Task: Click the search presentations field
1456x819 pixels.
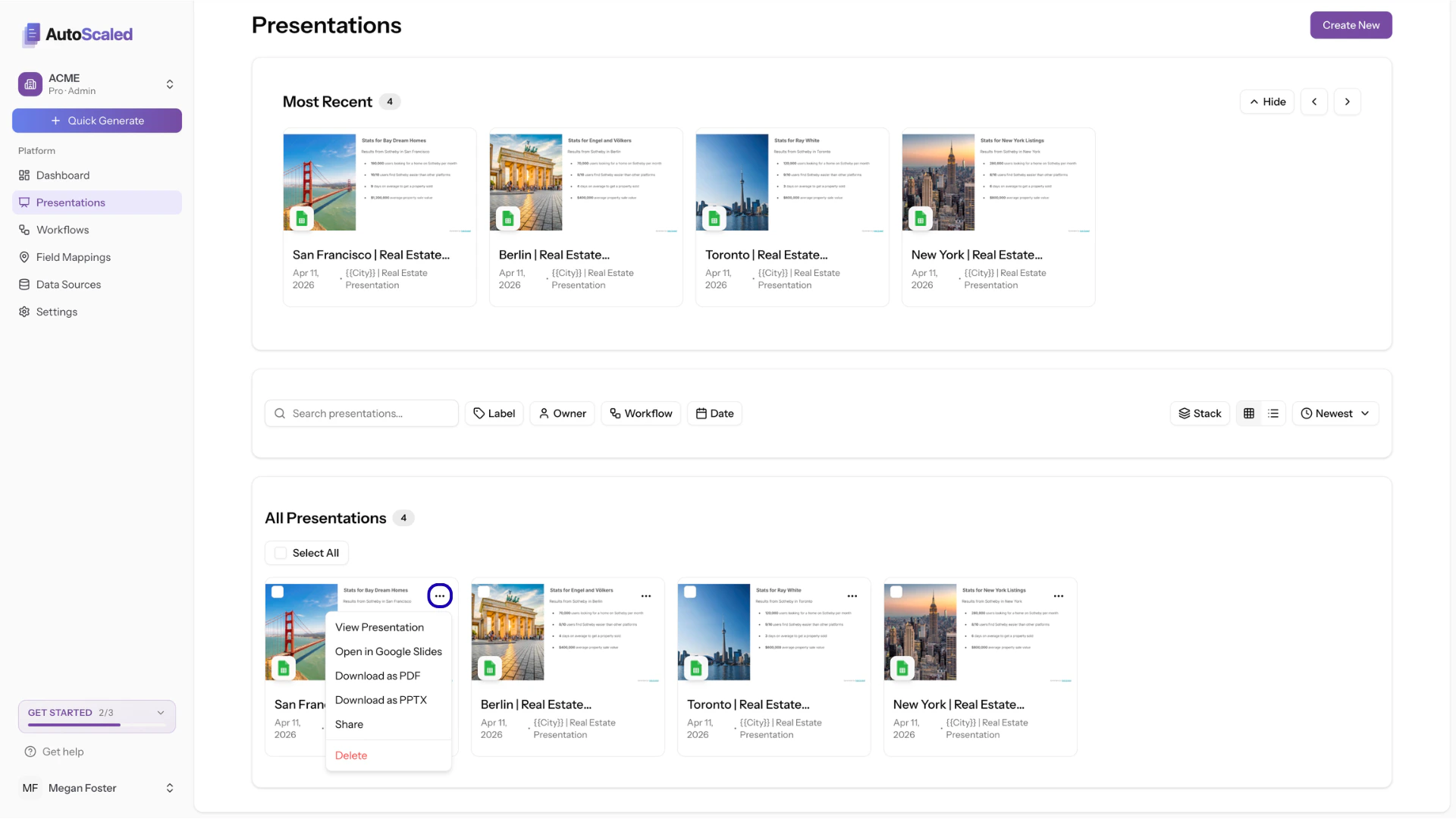Action: coord(361,413)
